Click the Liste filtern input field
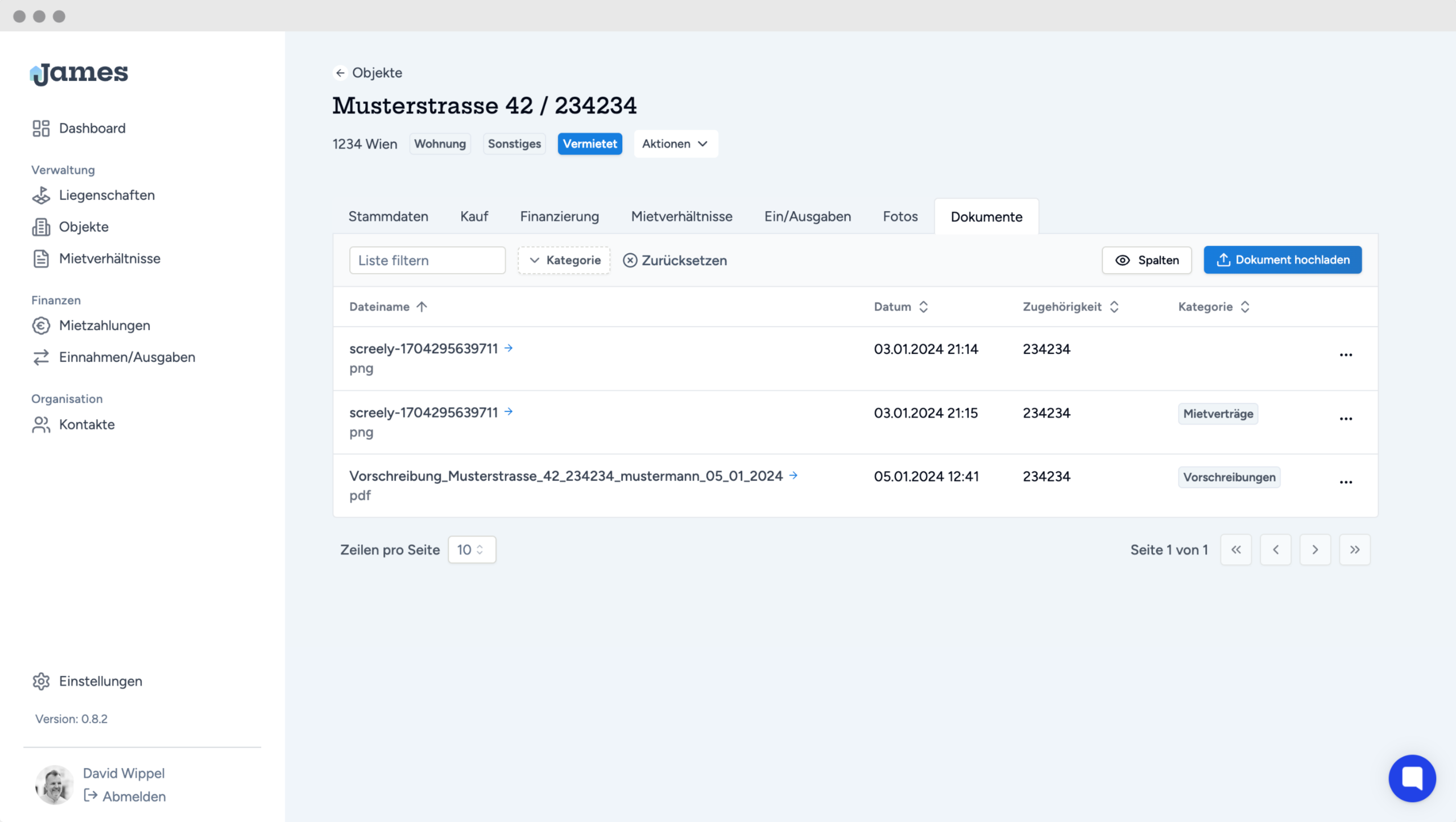 point(427,260)
